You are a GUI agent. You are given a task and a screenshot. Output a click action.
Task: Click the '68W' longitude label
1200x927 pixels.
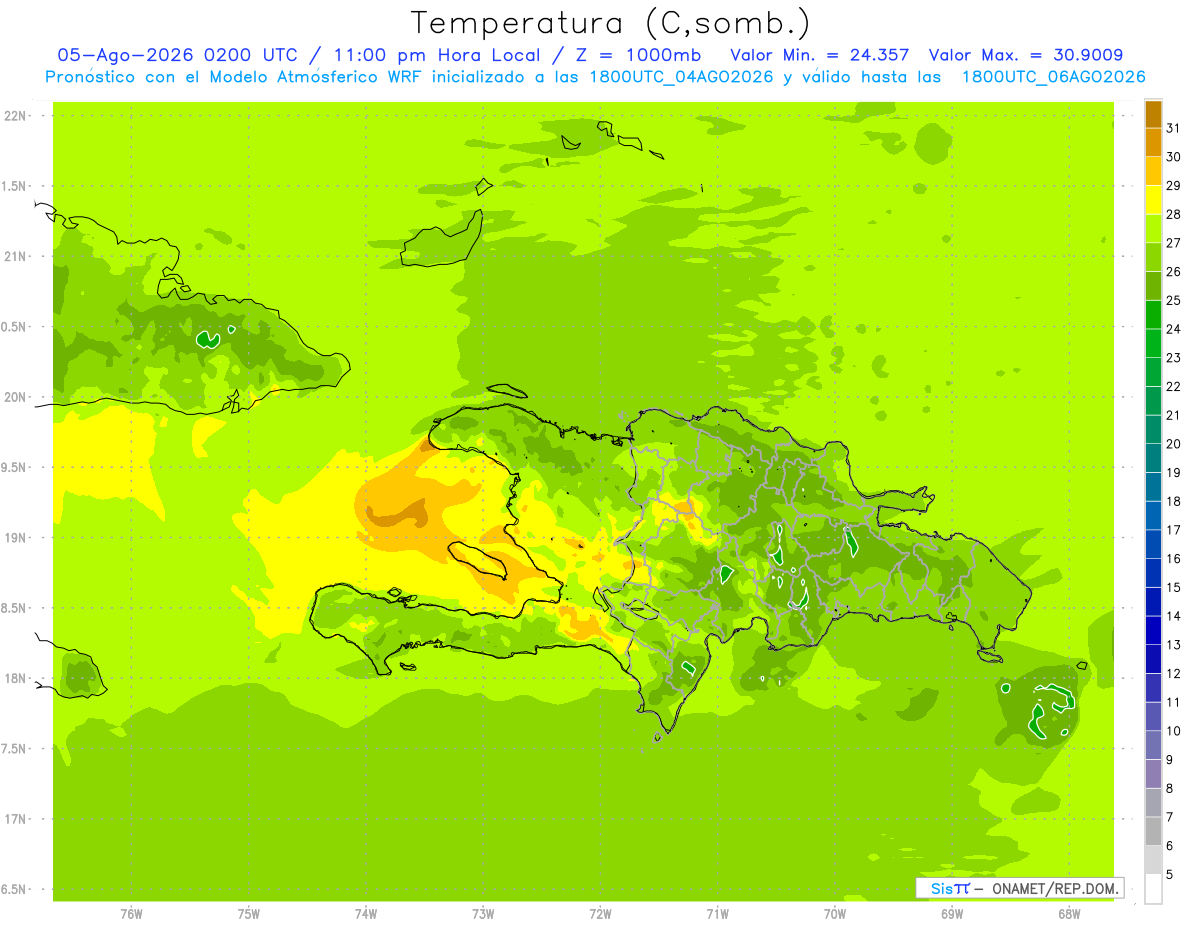(x=1068, y=913)
